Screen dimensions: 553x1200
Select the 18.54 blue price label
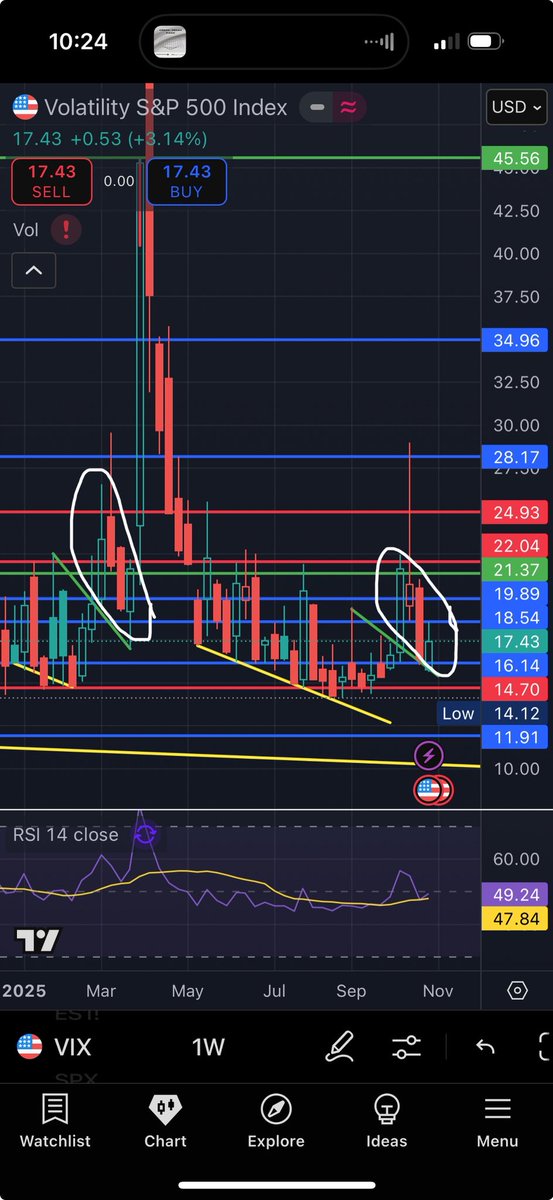[513, 618]
